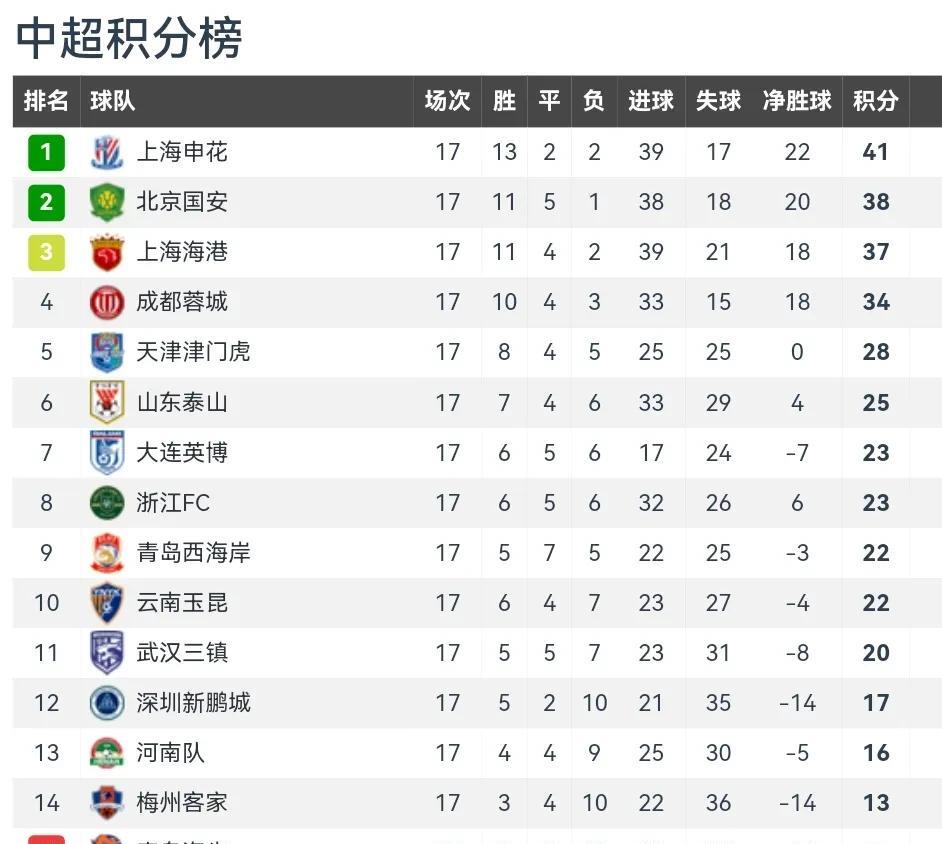Open the 武汉三镇 team name link
Image resolution: width=942 pixels, height=844 pixels.
click(182, 653)
